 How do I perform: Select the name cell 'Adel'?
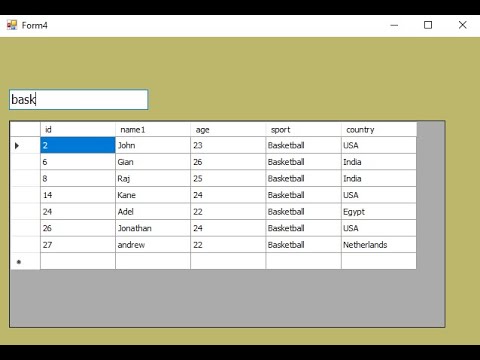coord(153,212)
